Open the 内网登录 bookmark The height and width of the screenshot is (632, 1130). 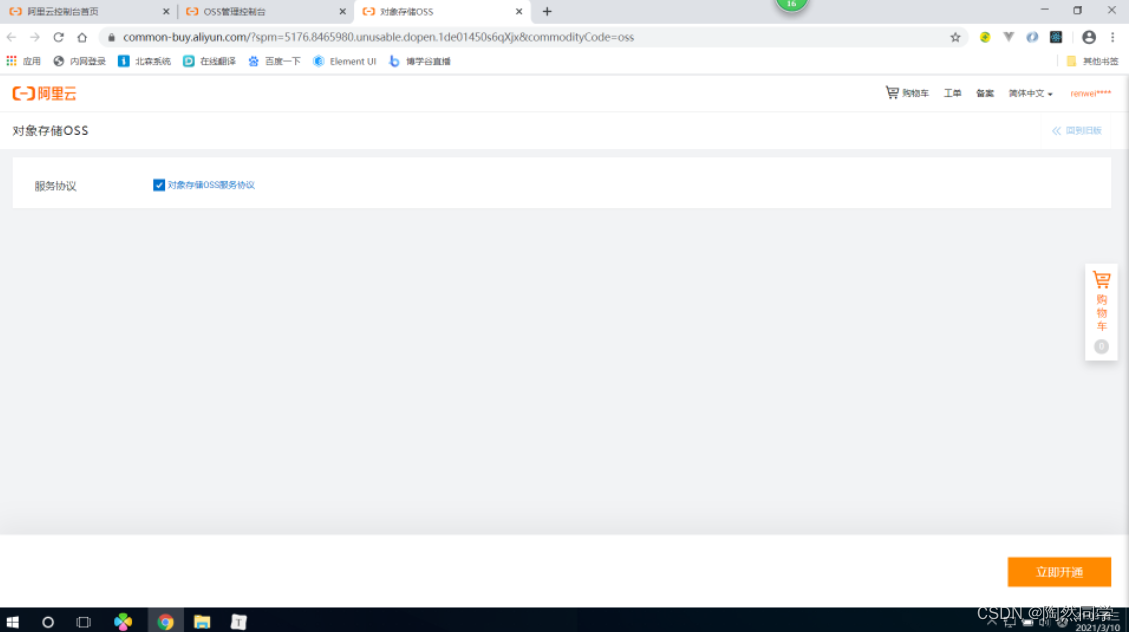tap(79, 61)
